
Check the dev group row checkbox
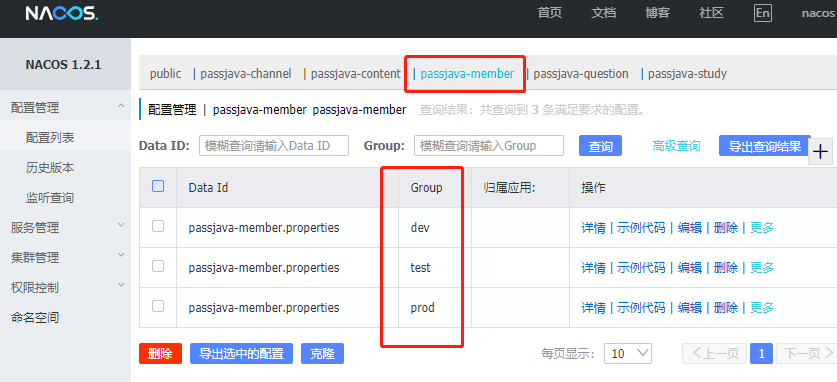pos(158,226)
